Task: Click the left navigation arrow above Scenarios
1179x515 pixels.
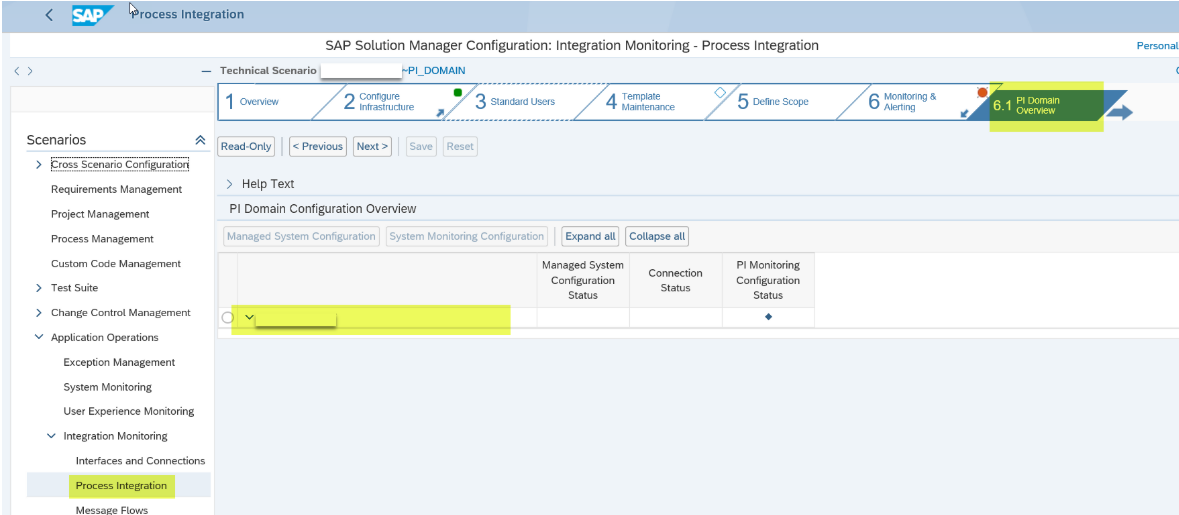Action: [17, 71]
